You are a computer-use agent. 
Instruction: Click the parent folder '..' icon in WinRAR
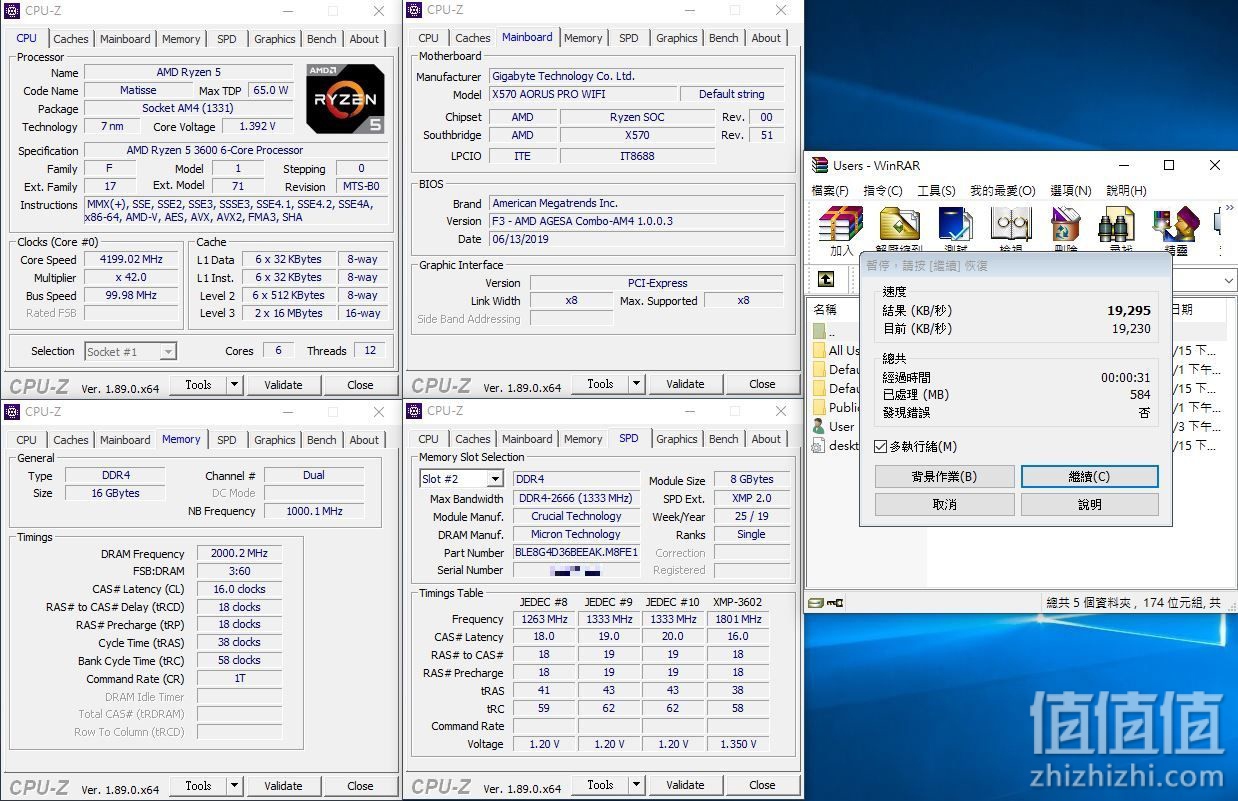819,331
